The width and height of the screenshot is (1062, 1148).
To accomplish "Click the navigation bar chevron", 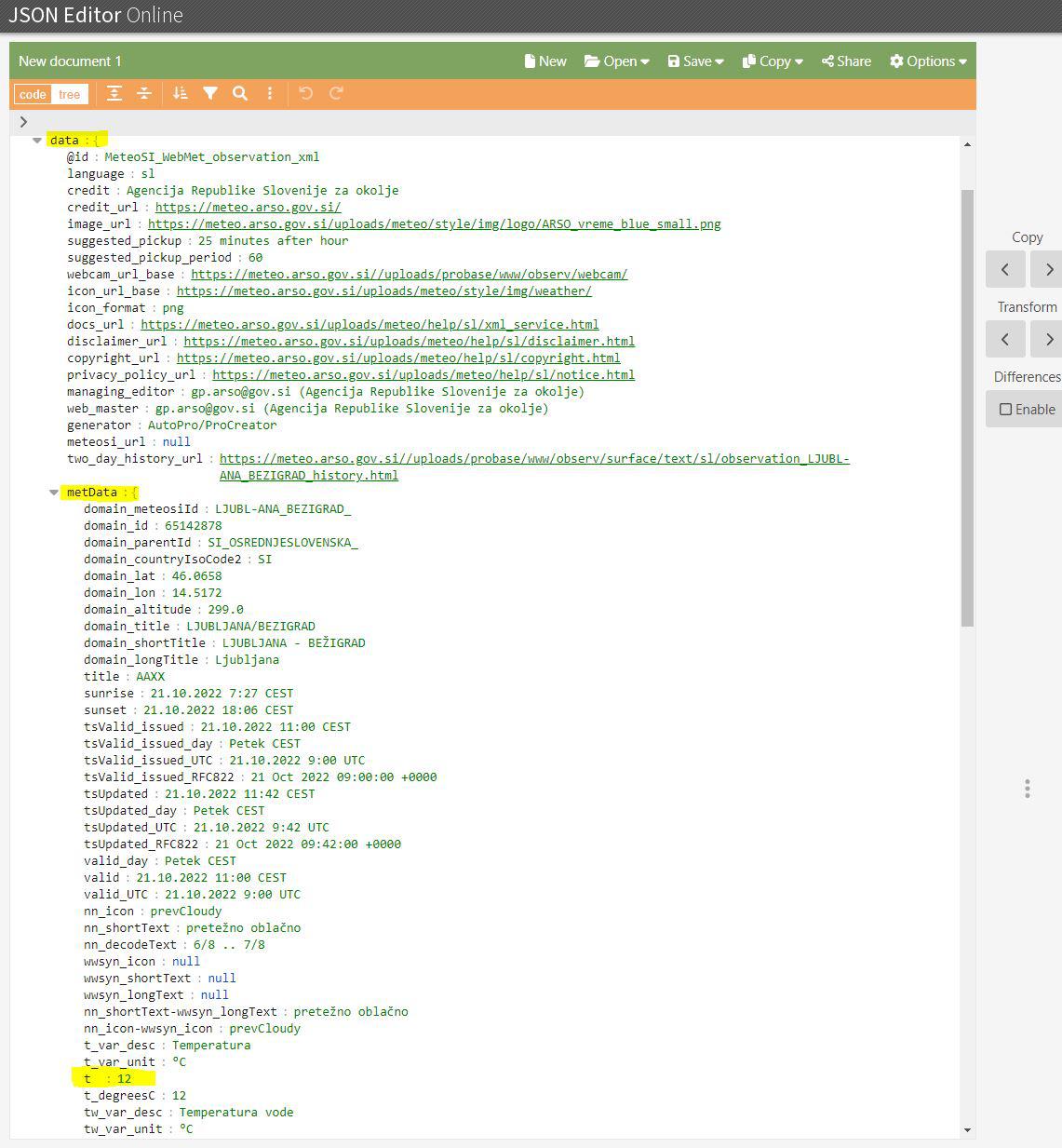I will pos(23,121).
